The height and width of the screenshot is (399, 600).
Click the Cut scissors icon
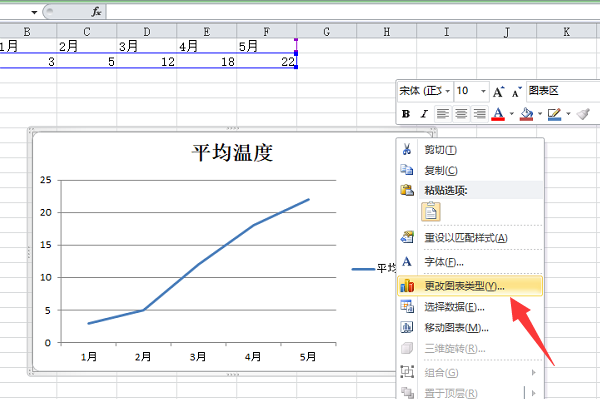(406, 149)
